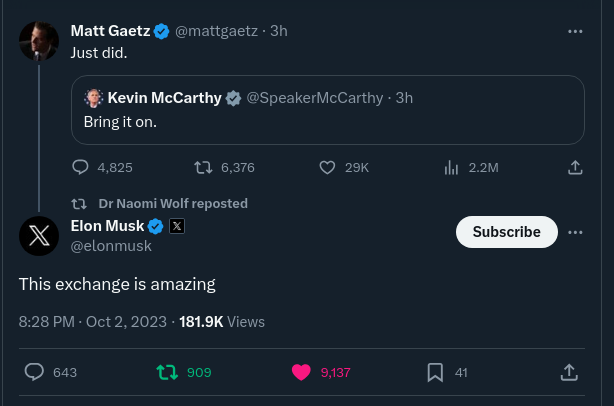This screenshot has height=406, width=614.
Task: Click the 8:28 PM Oct 2 timestamp
Action: (x=92, y=322)
